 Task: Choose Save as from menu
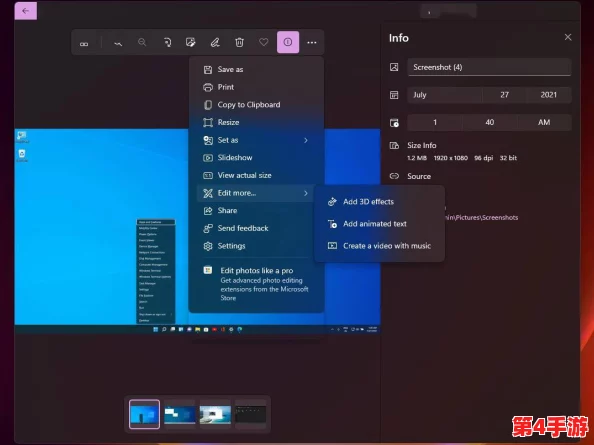click(256, 69)
